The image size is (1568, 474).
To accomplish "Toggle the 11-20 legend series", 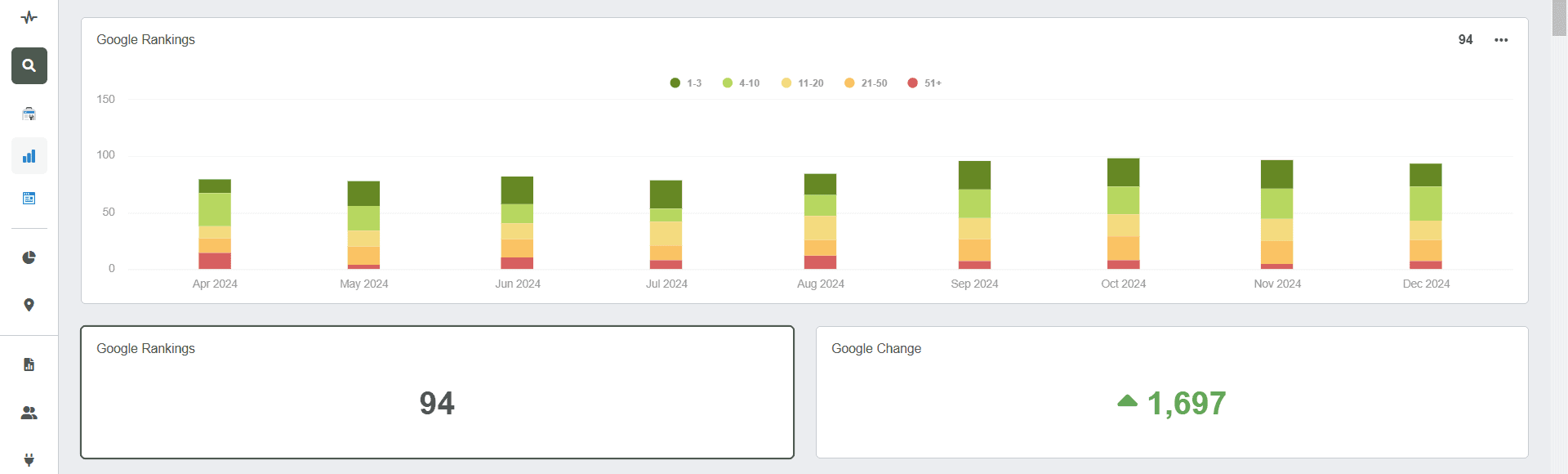I will point(803,83).
